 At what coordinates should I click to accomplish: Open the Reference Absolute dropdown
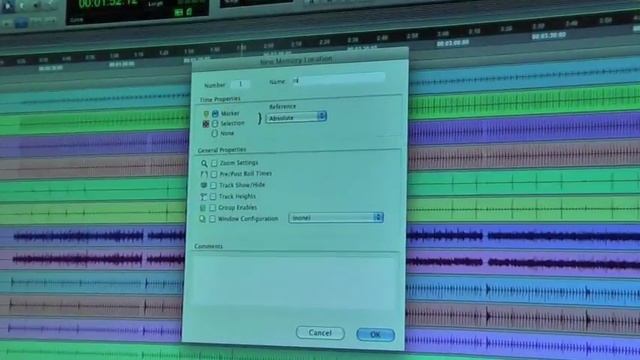coord(296,117)
